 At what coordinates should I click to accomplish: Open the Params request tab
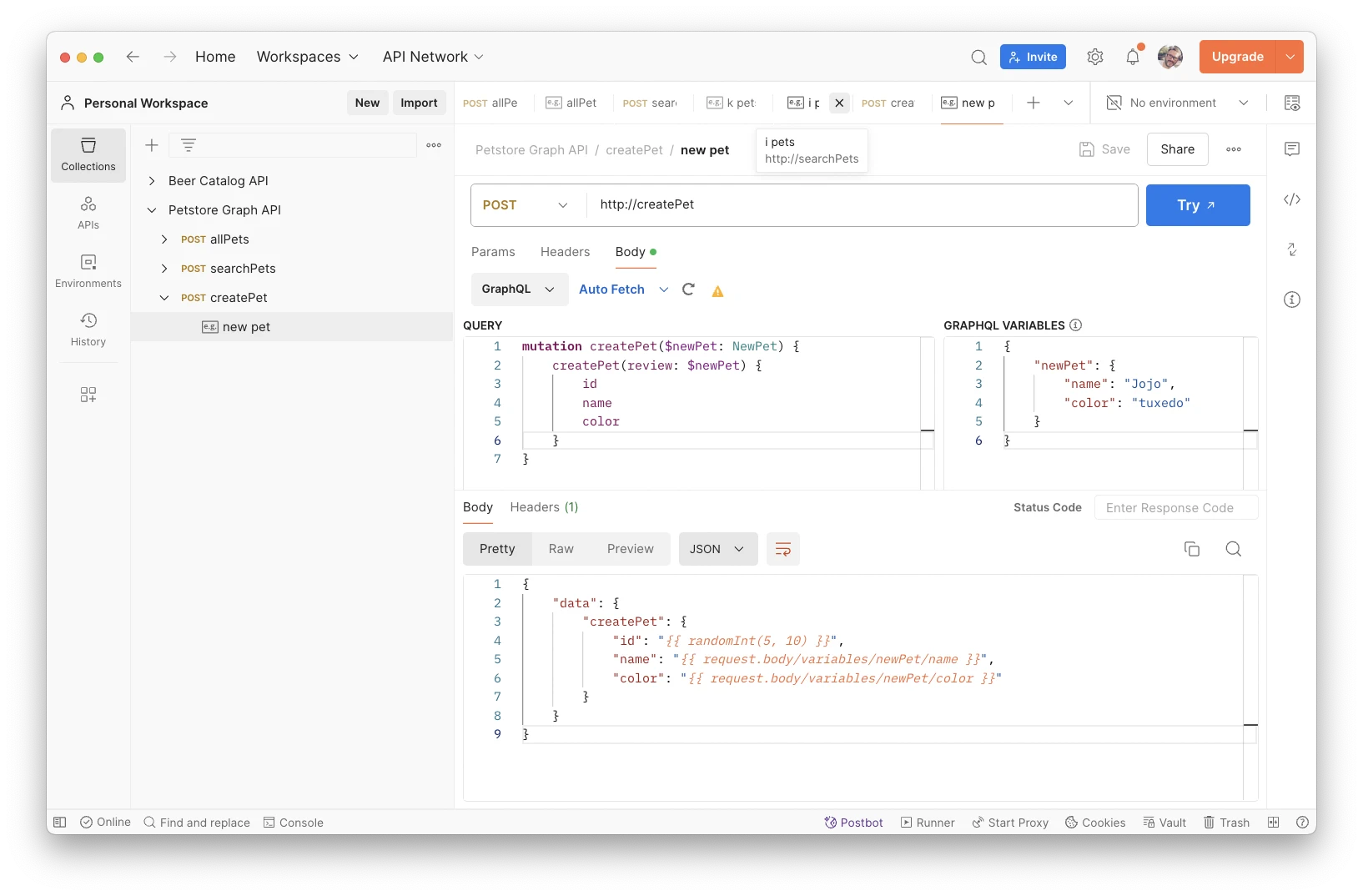click(493, 252)
